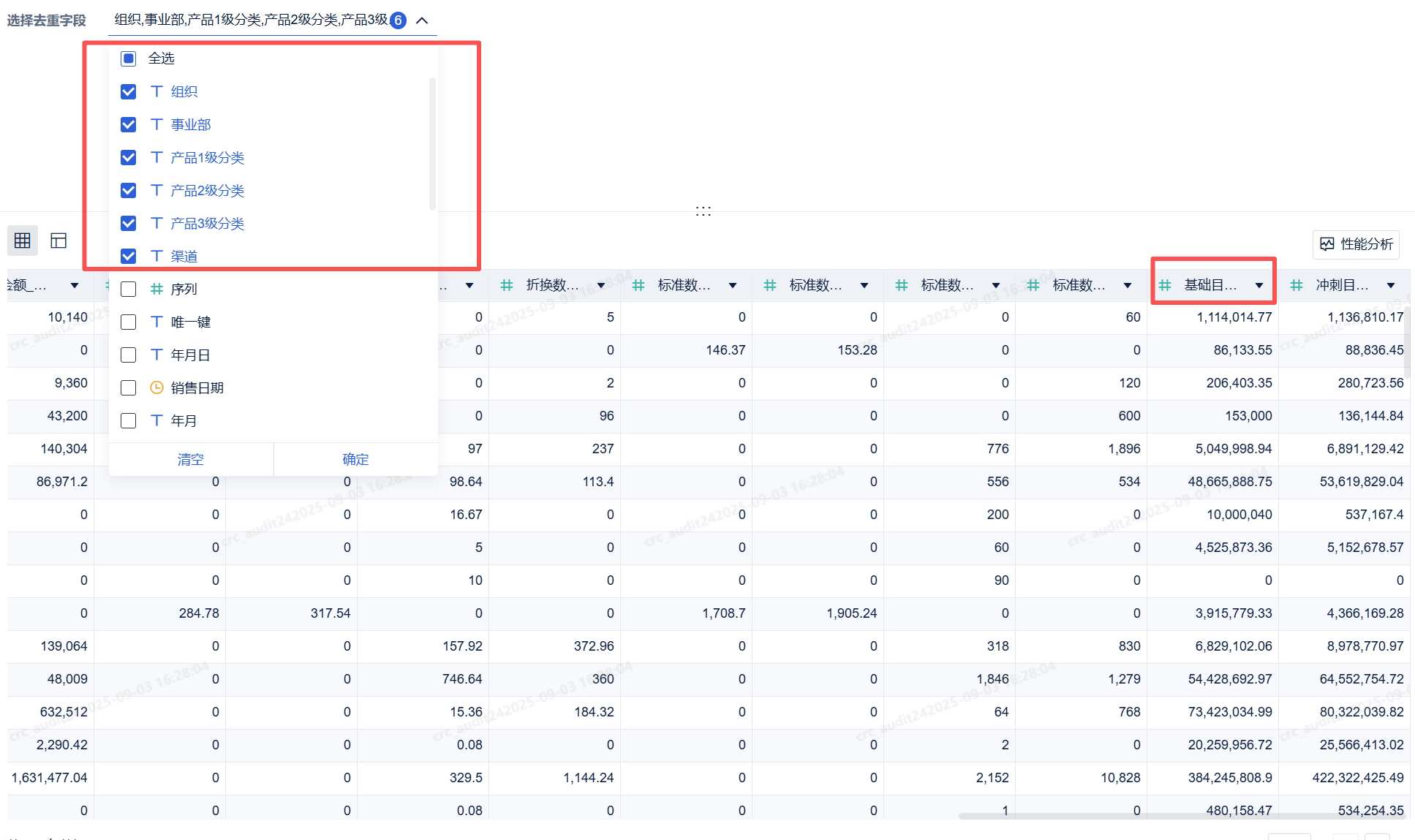
Task: Click the number icon in 冲刺目 column header
Action: (x=1297, y=285)
